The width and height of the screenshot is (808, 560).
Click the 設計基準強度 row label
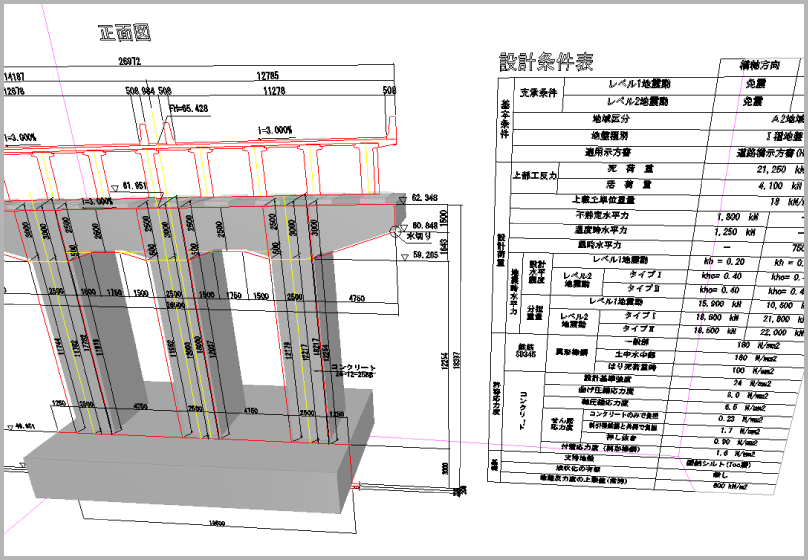pos(608,379)
